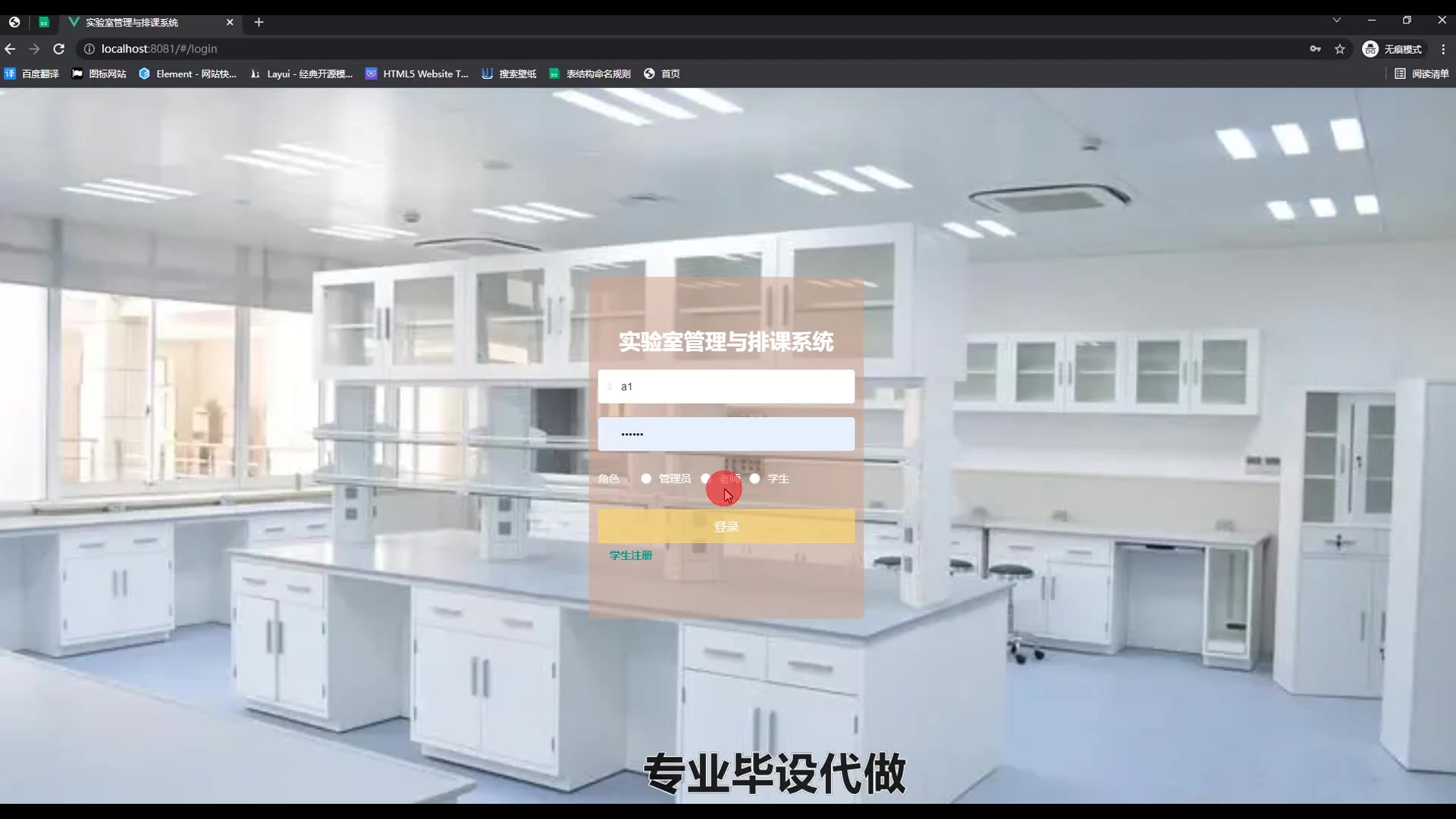Click the password input field

[726, 435]
